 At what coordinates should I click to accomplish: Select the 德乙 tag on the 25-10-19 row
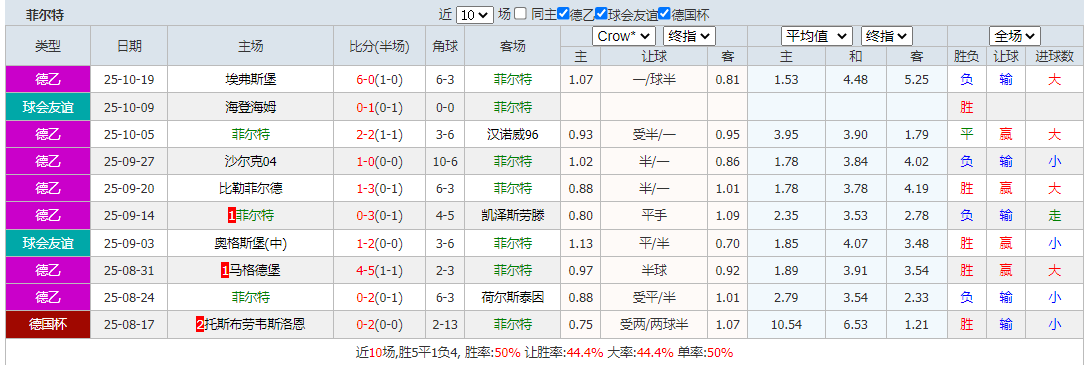click(x=48, y=80)
